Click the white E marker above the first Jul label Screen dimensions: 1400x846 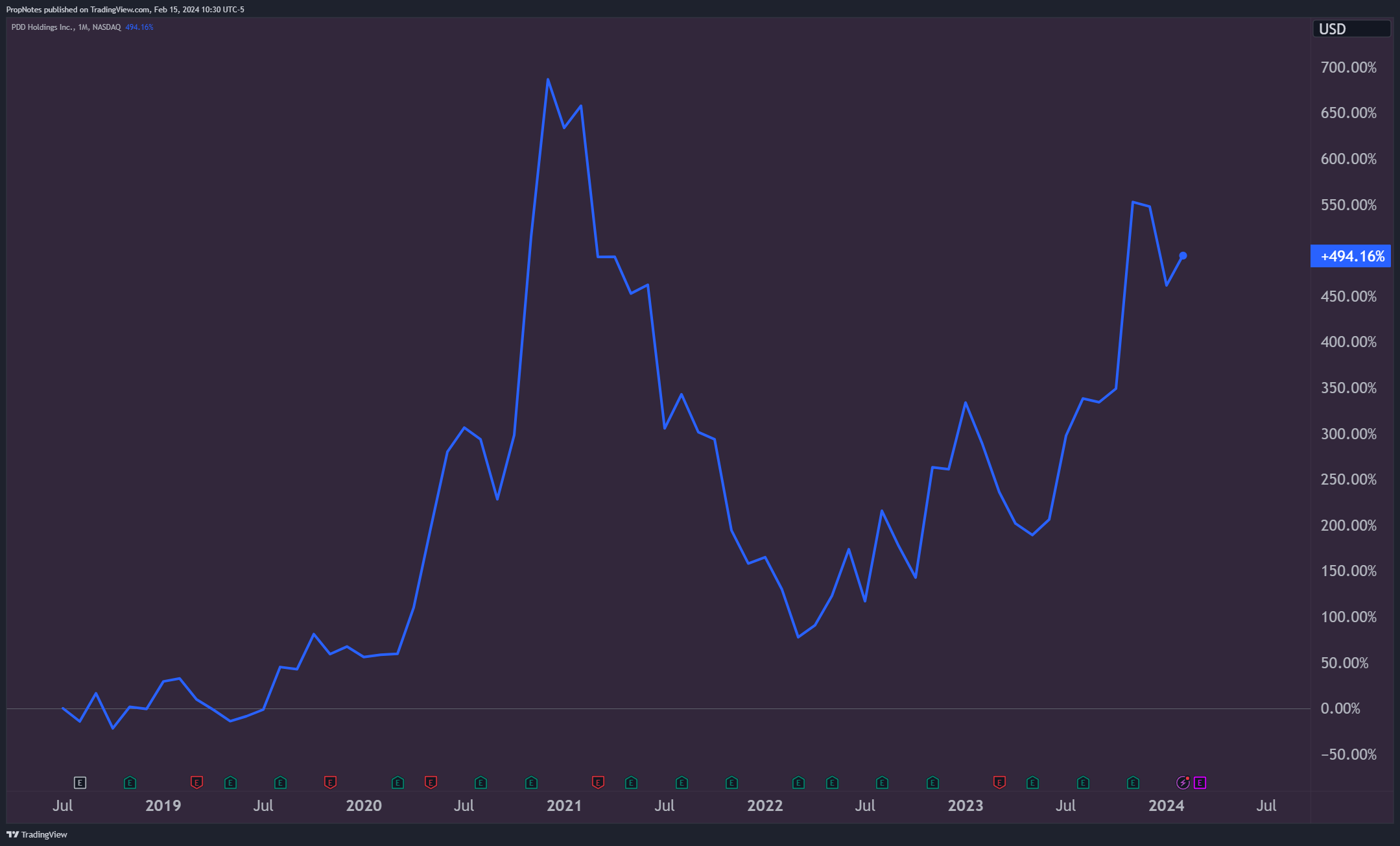[x=80, y=782]
